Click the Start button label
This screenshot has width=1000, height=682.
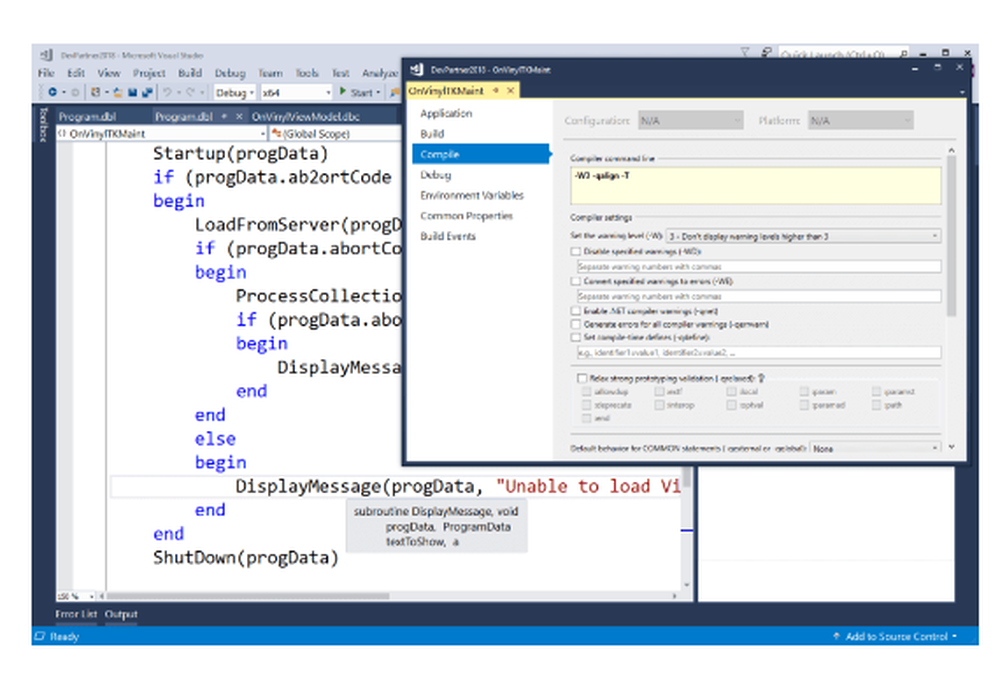pos(361,93)
